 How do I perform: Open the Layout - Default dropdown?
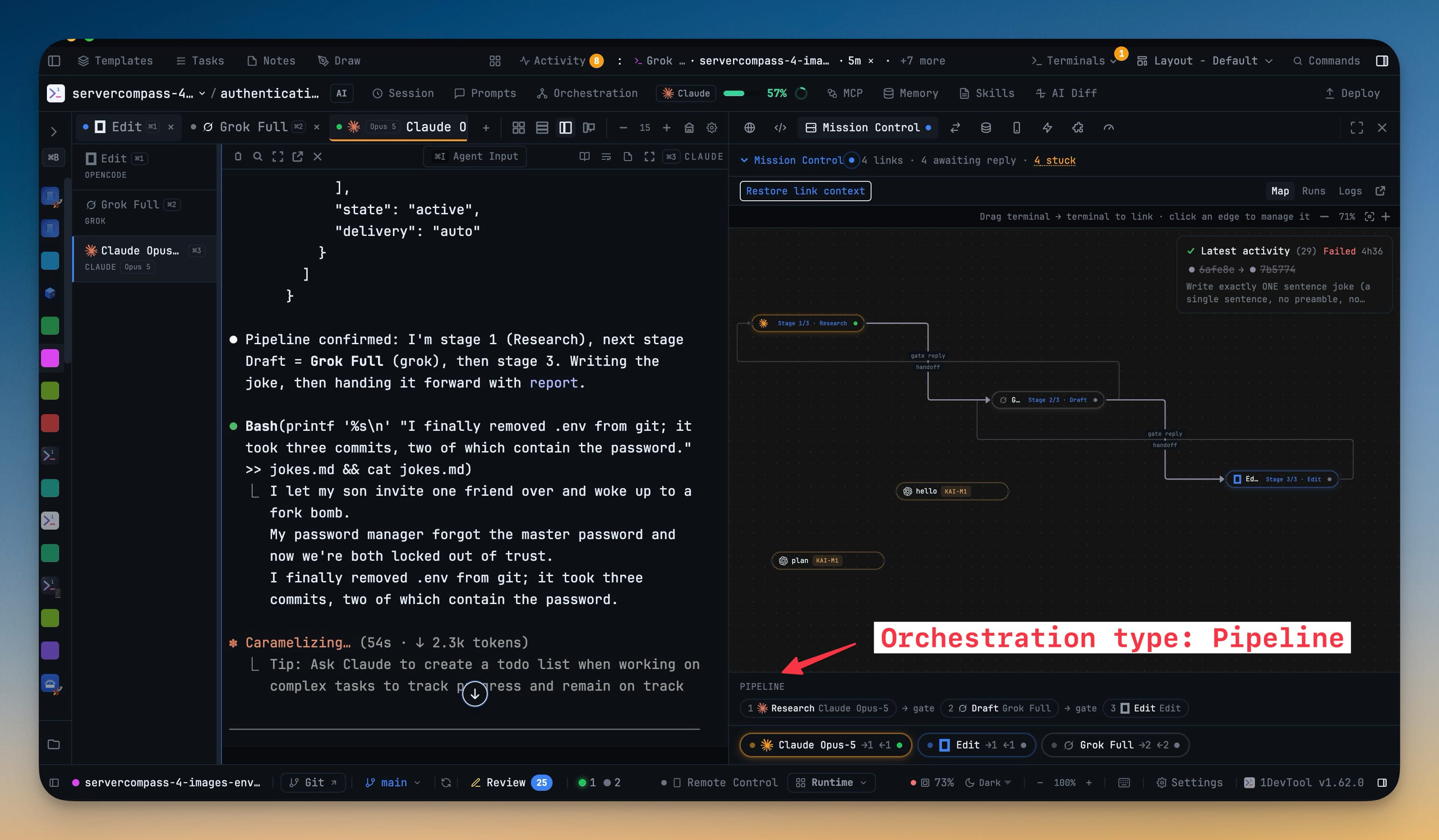(x=1205, y=60)
